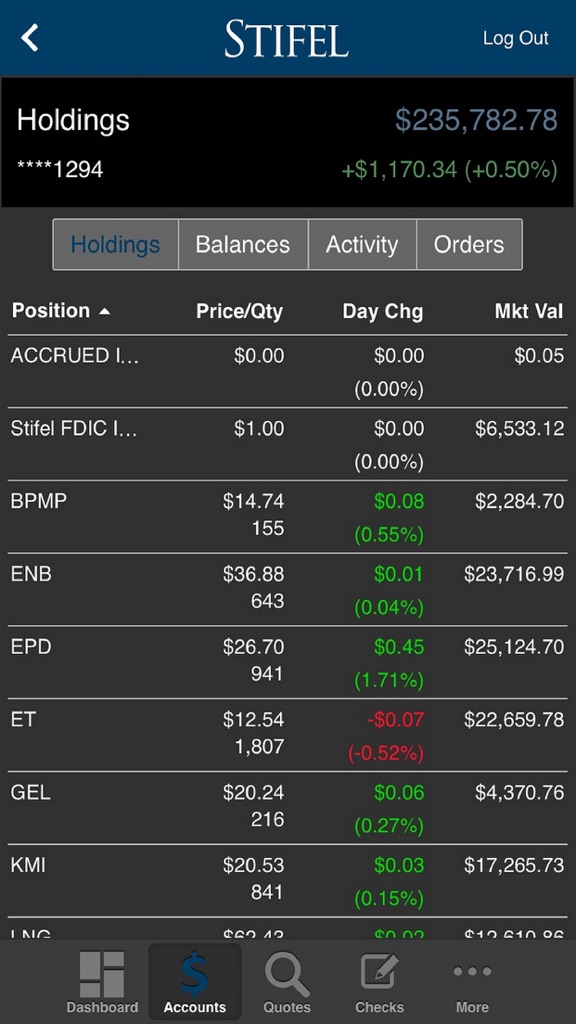The height and width of the screenshot is (1024, 576).
Task: Select the Accounts dollar icon
Action: click(x=195, y=974)
